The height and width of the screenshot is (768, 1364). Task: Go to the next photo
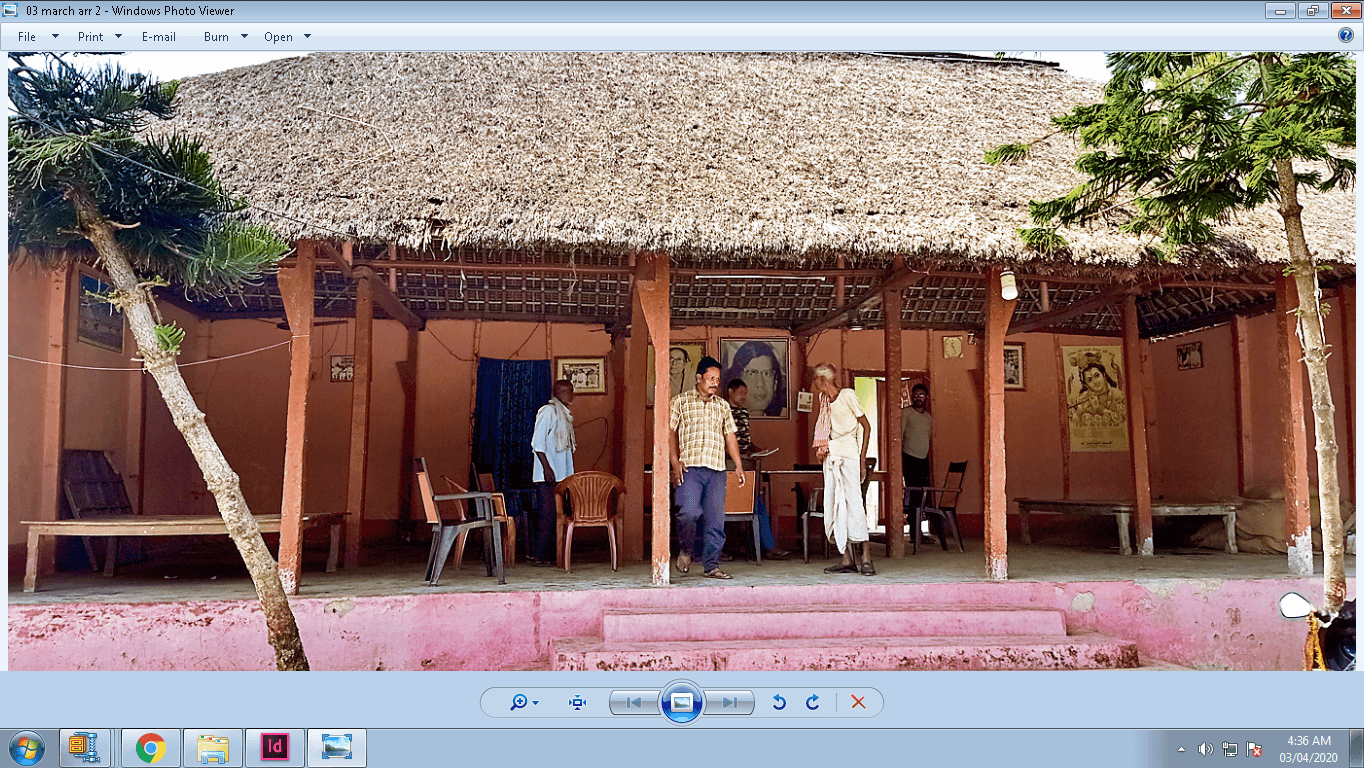729,702
